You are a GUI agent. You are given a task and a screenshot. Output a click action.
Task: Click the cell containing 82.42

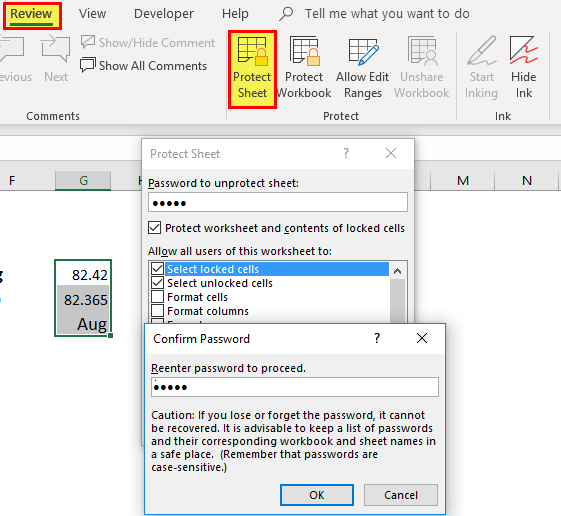point(83,274)
